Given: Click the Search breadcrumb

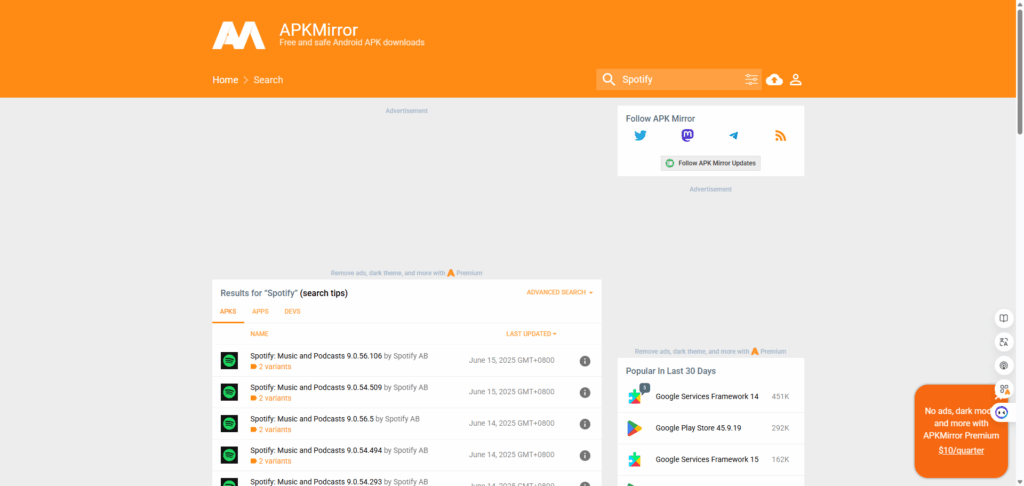Looking at the screenshot, I should (x=268, y=80).
